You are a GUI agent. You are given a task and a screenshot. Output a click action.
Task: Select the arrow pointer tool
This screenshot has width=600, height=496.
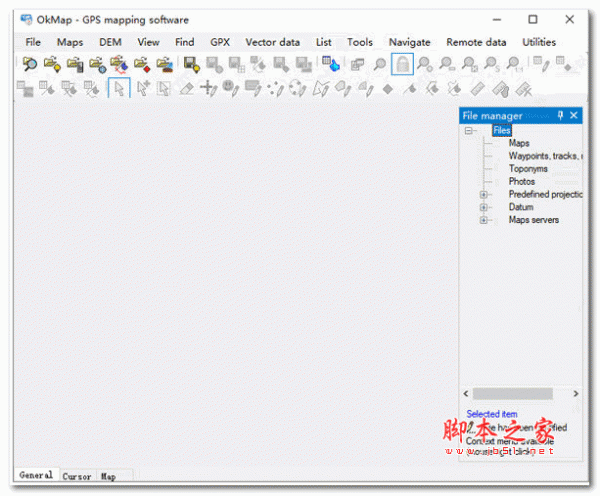click(x=119, y=89)
